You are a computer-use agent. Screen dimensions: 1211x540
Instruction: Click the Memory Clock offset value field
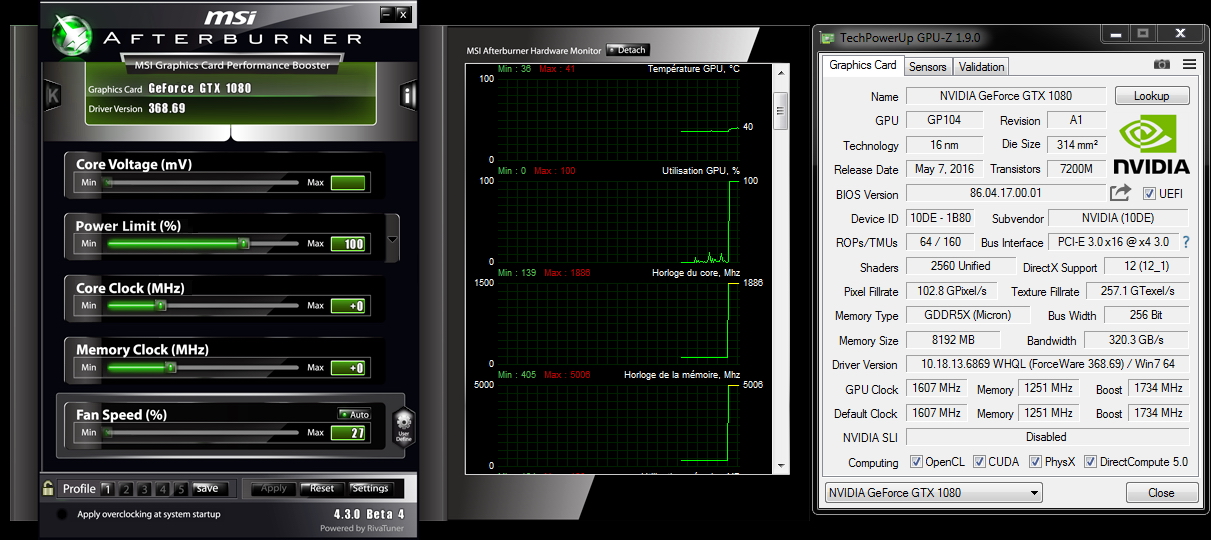[348, 368]
